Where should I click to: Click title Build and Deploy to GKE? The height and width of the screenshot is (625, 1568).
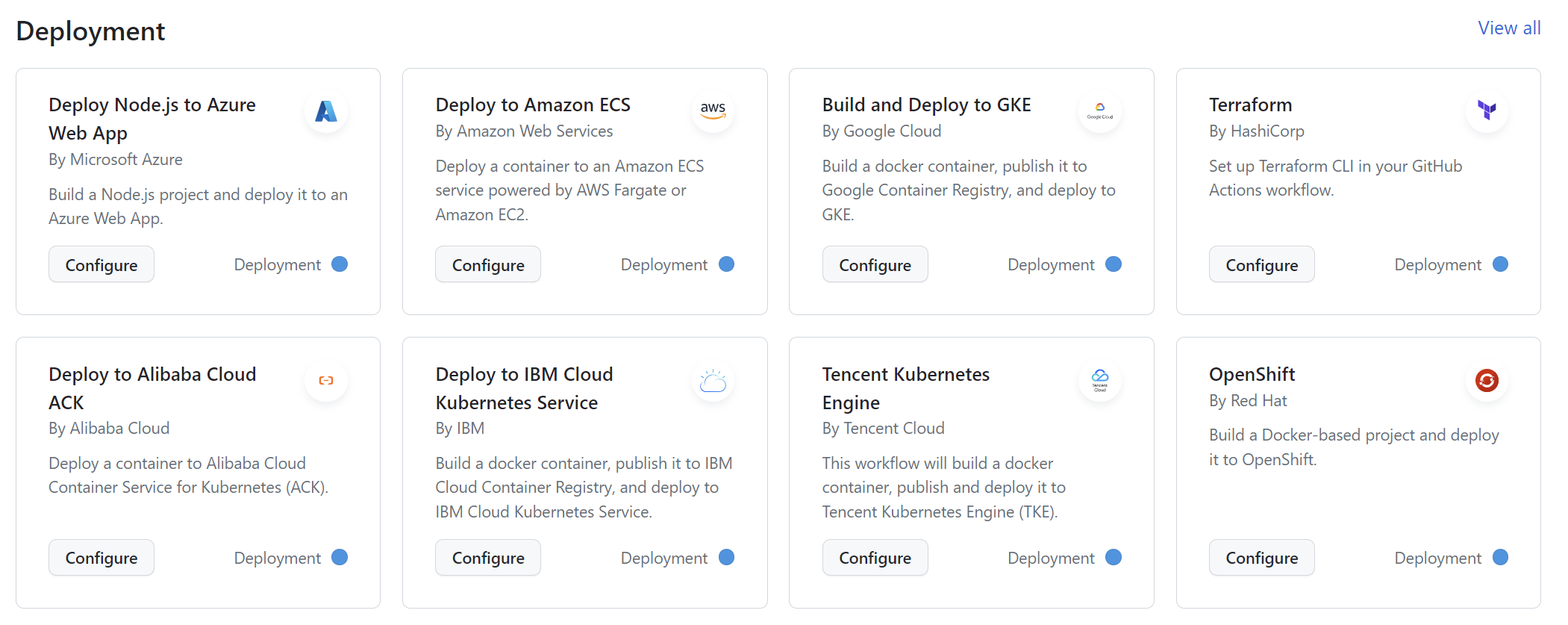tap(926, 105)
